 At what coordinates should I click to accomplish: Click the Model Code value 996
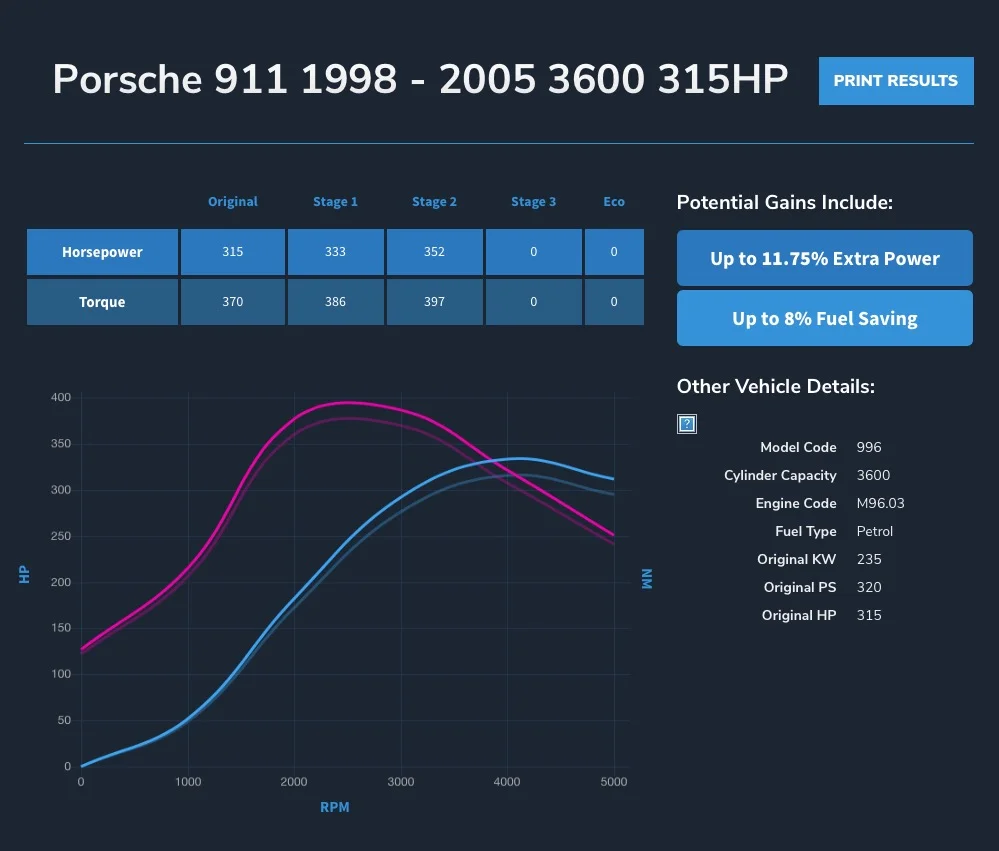point(869,447)
